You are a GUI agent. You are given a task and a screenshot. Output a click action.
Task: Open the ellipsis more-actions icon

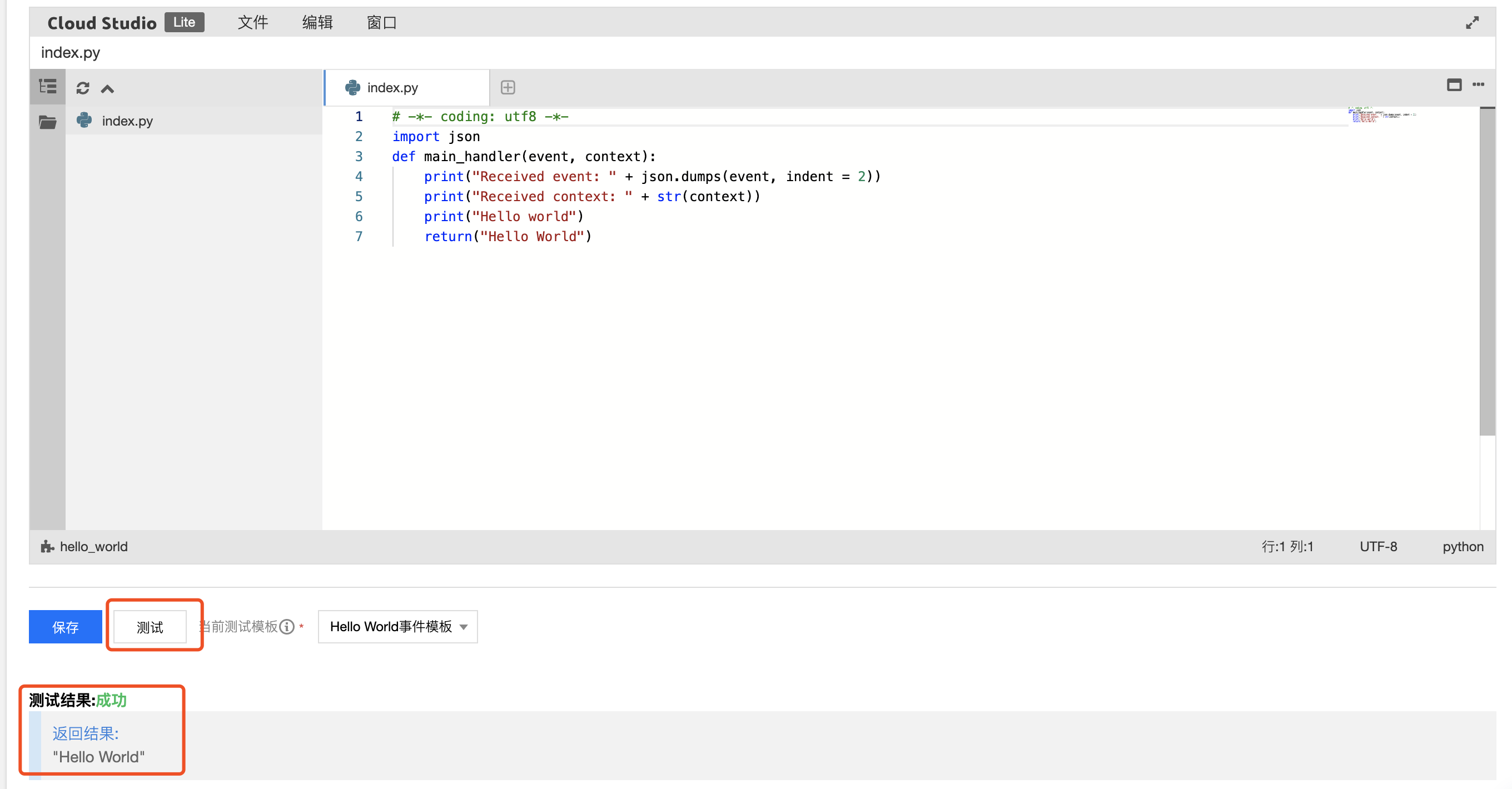1479,86
